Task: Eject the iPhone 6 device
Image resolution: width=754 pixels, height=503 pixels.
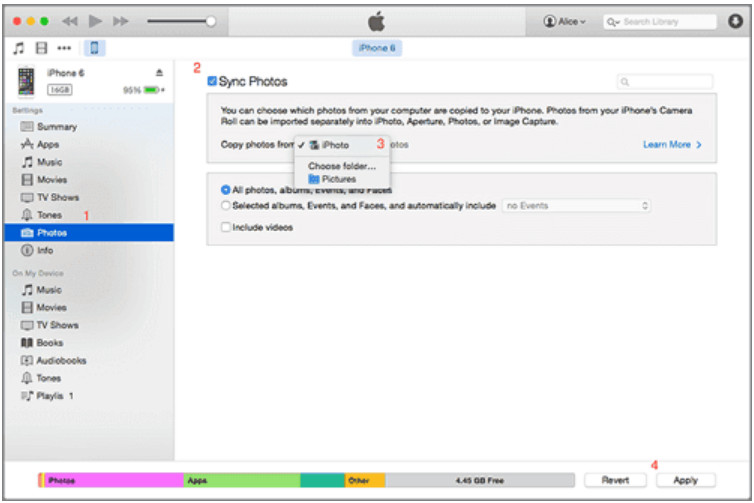Action: click(x=159, y=73)
